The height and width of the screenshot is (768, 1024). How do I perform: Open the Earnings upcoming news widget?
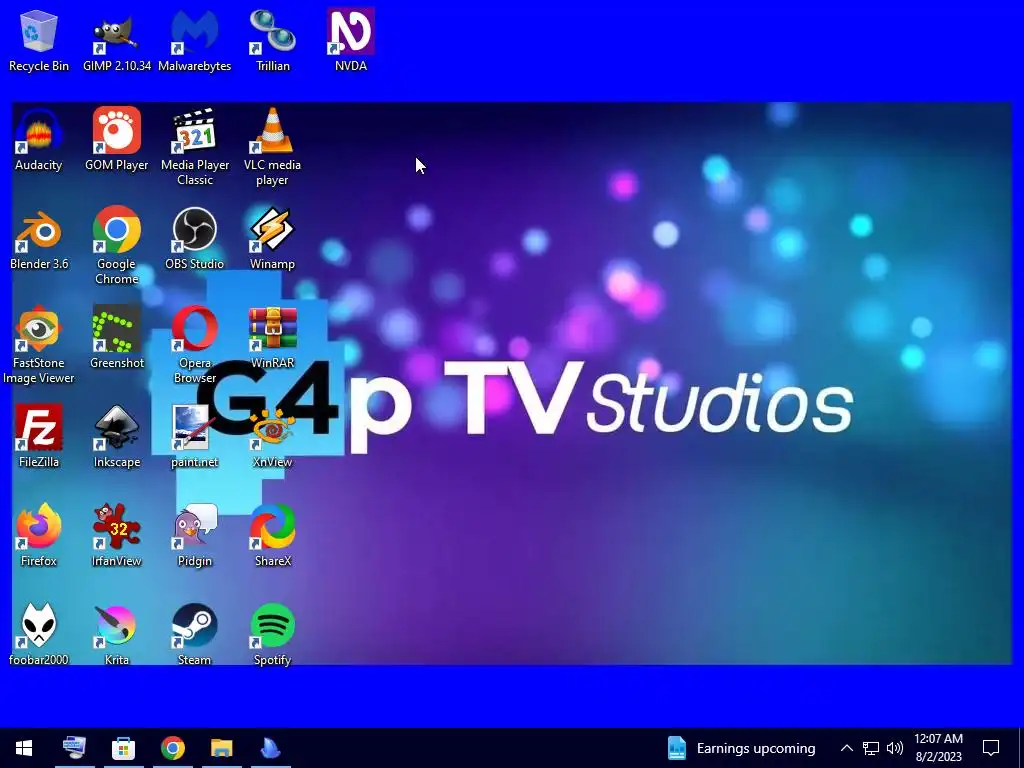(x=741, y=748)
